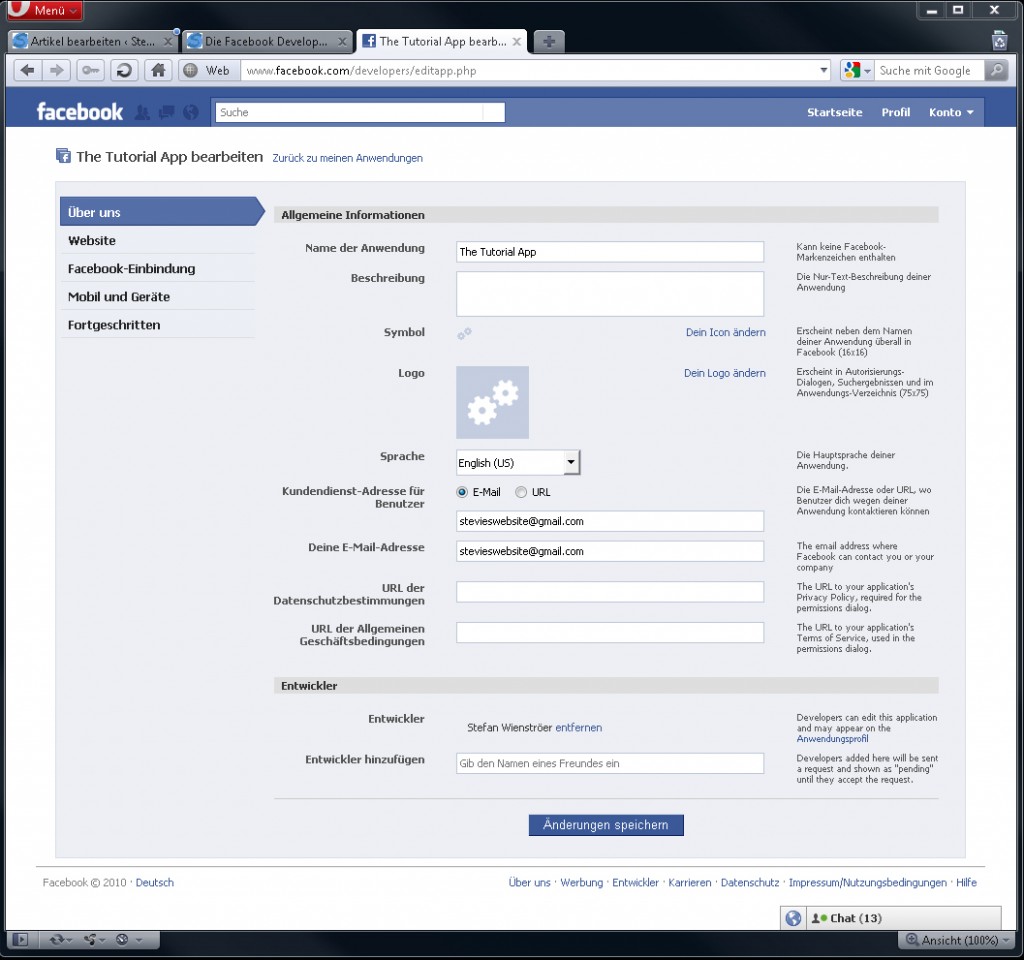Screen dimensions: 1024x960
Task: Open the Google search engine selector
Action: [857, 70]
